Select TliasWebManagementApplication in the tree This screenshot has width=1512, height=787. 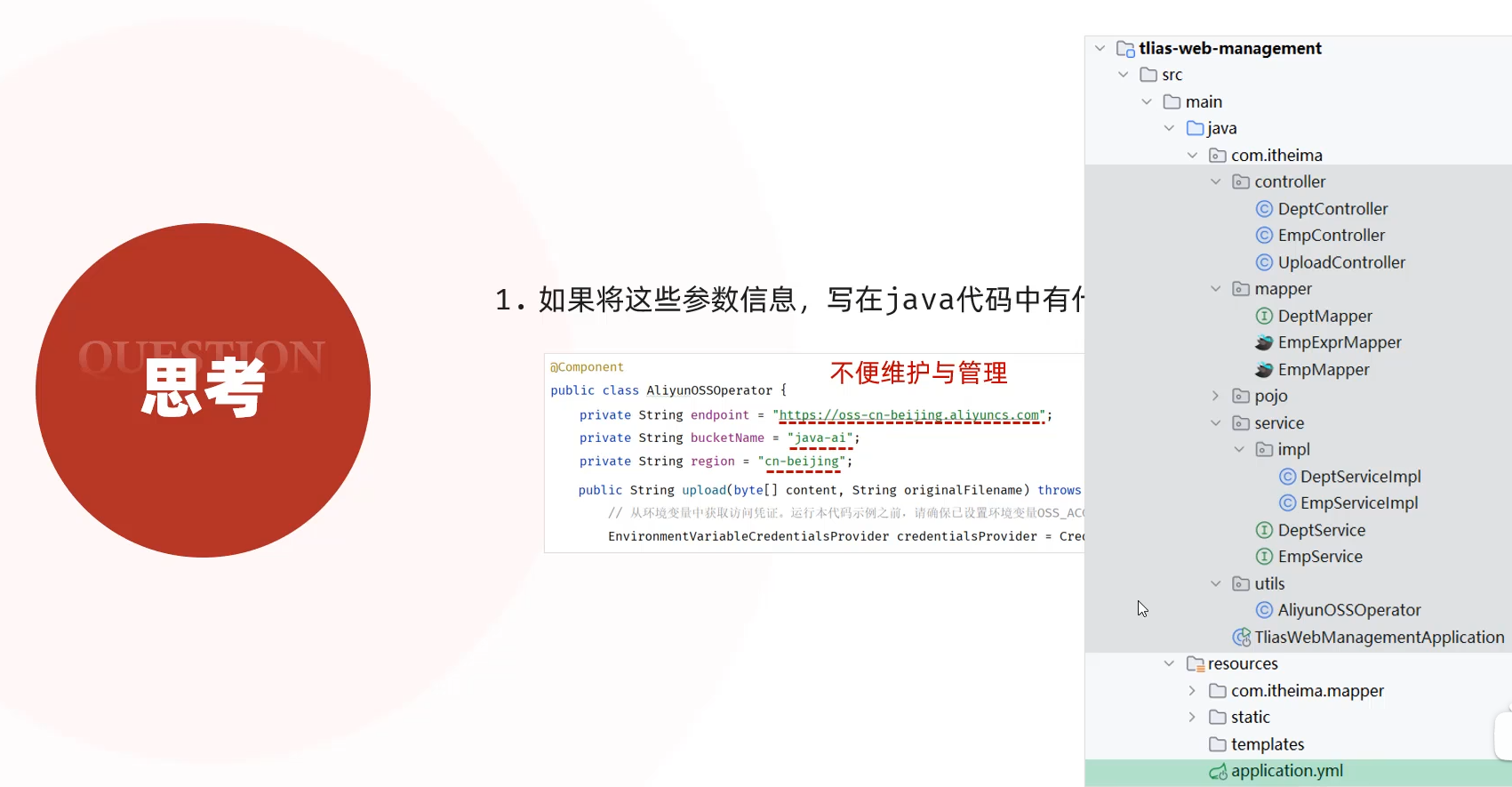click(x=1380, y=638)
